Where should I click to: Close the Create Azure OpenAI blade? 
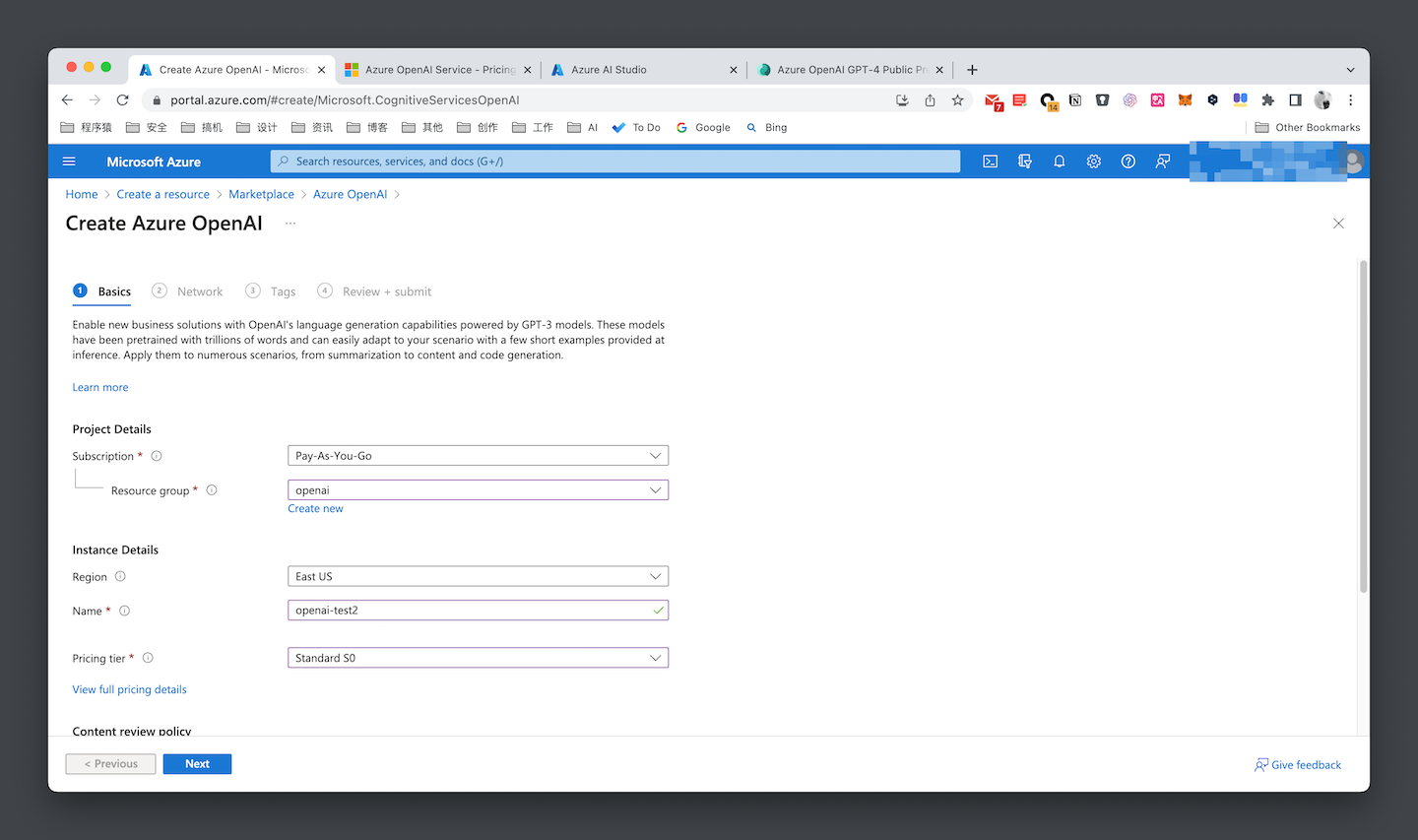pyautogui.click(x=1338, y=224)
